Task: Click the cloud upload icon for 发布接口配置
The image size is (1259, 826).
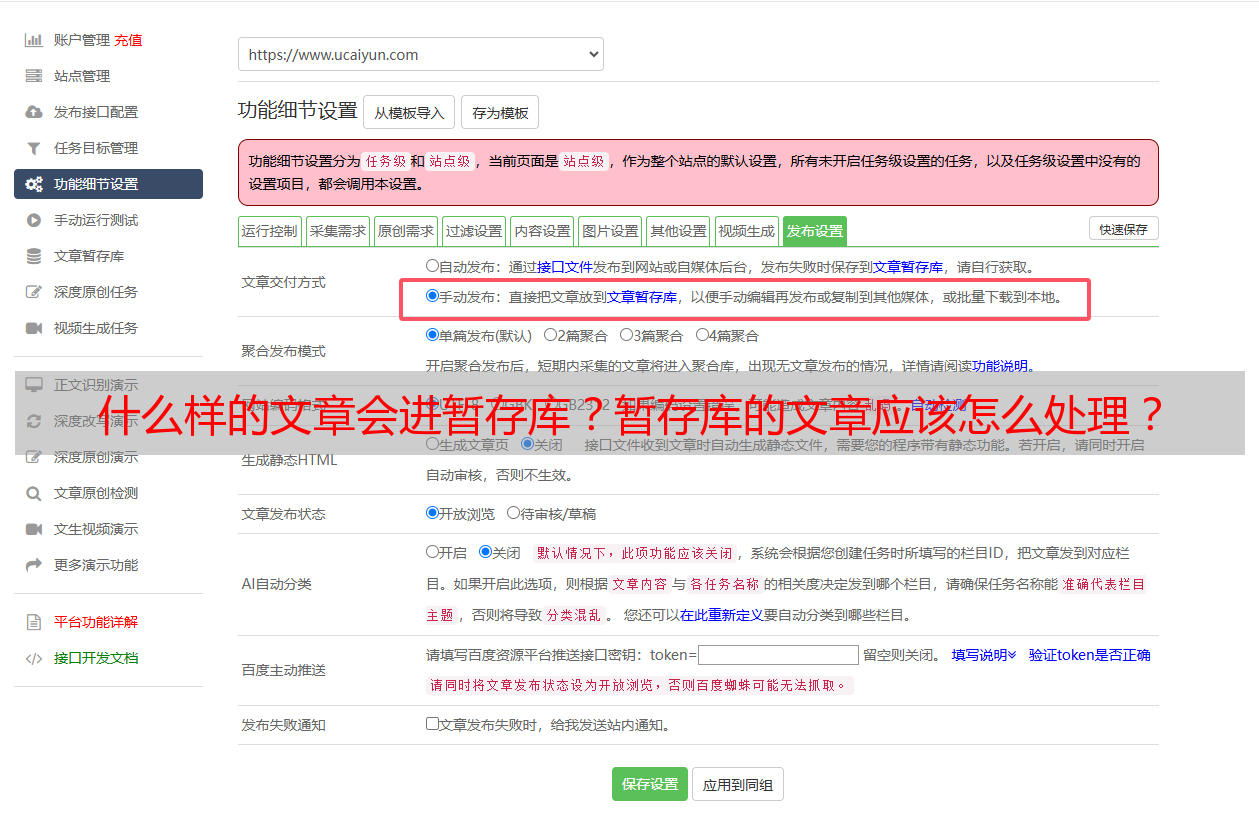Action: click(34, 112)
